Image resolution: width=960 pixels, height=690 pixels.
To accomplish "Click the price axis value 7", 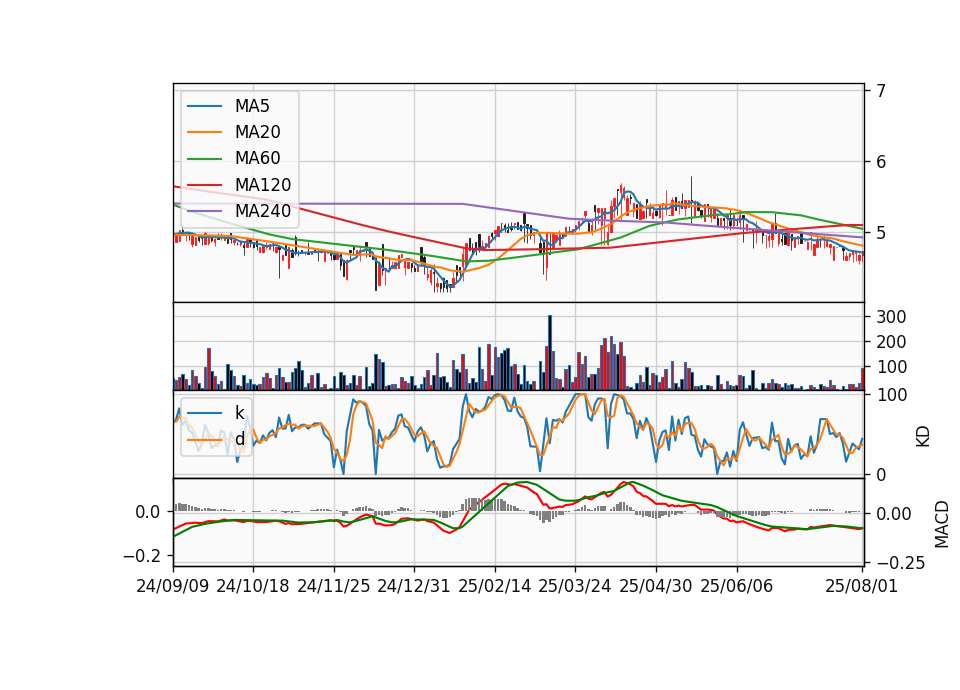I will 881,91.
